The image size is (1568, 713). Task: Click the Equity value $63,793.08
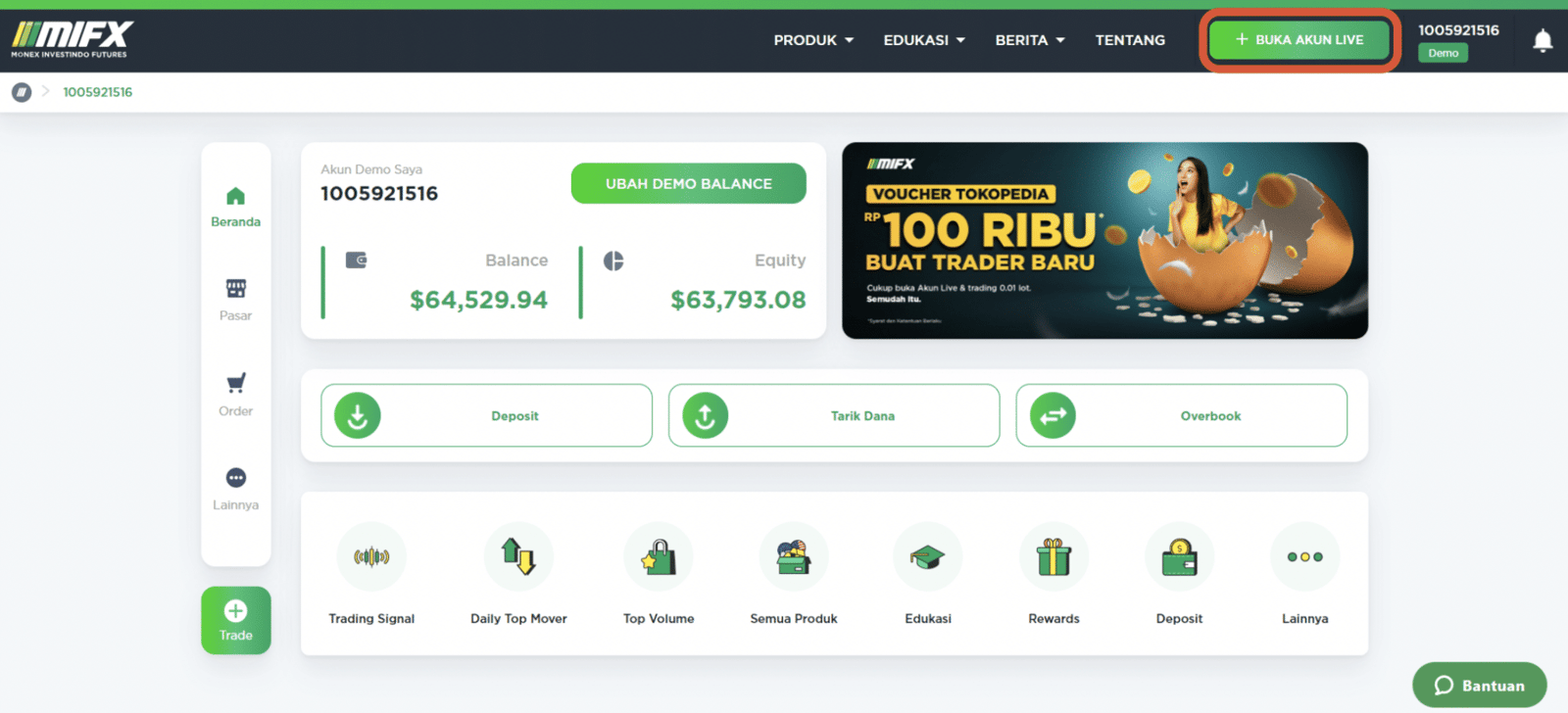coord(738,300)
